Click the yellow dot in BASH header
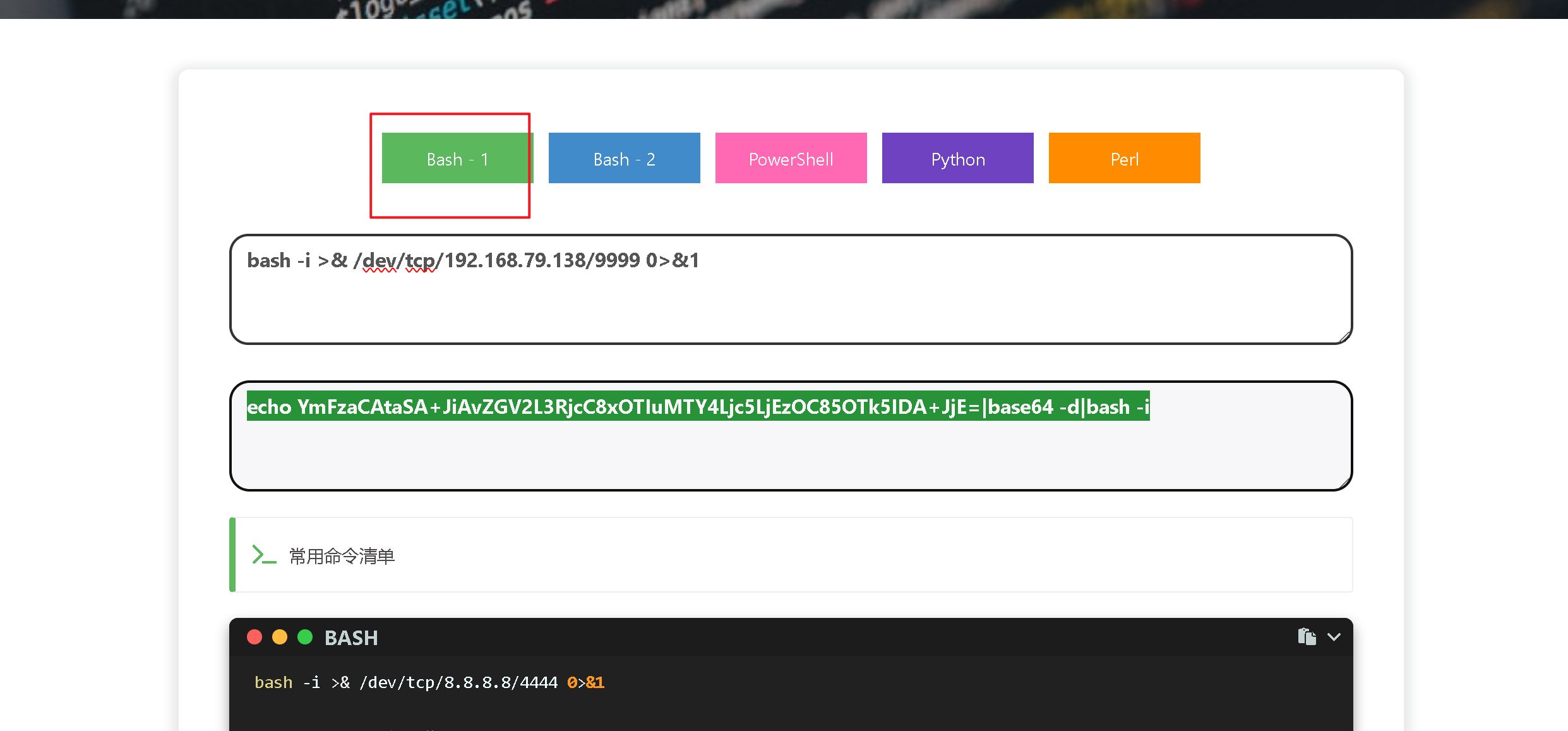 [x=280, y=637]
